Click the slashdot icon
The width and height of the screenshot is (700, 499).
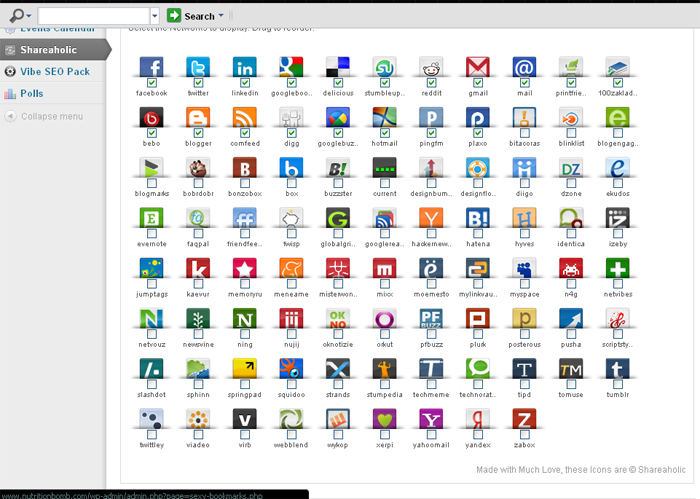coord(151,369)
